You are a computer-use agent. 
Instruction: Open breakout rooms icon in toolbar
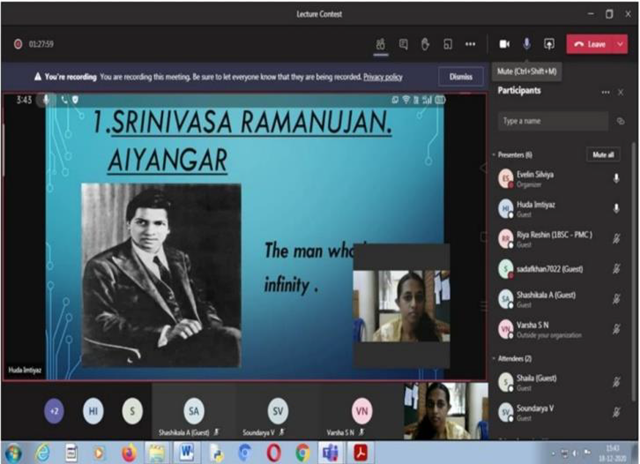click(448, 44)
